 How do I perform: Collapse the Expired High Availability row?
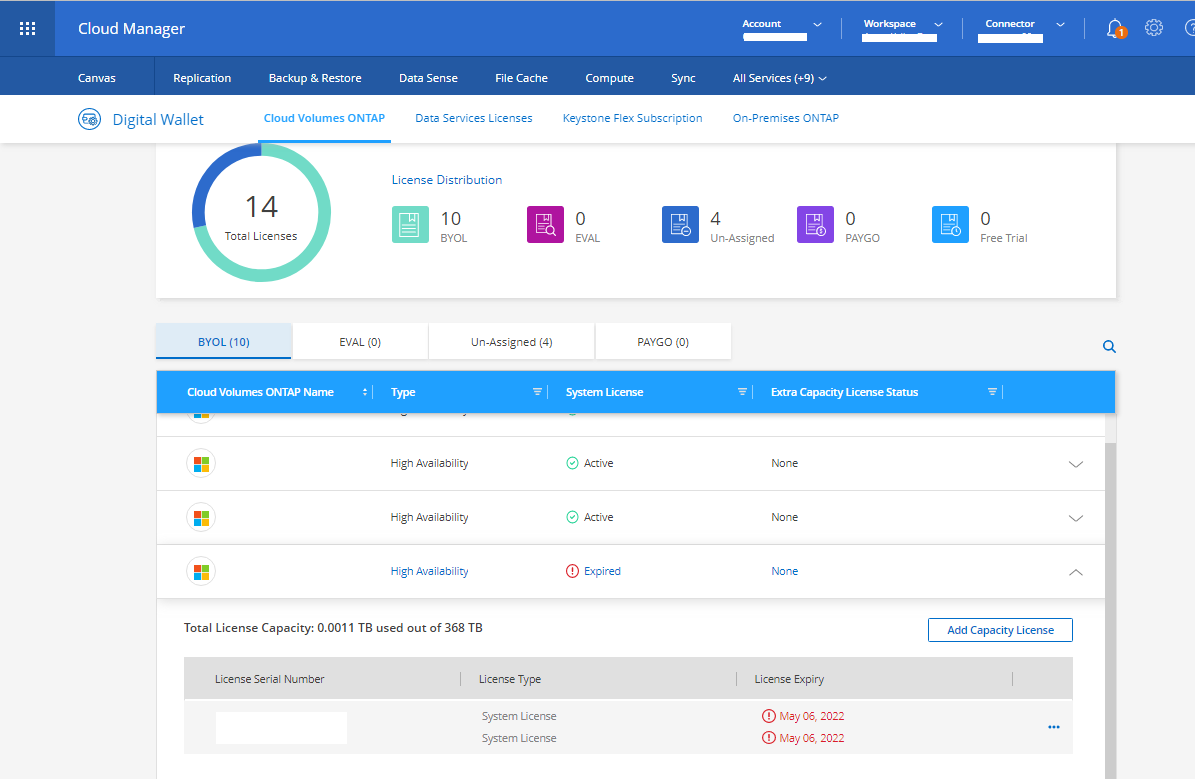coord(1076,572)
